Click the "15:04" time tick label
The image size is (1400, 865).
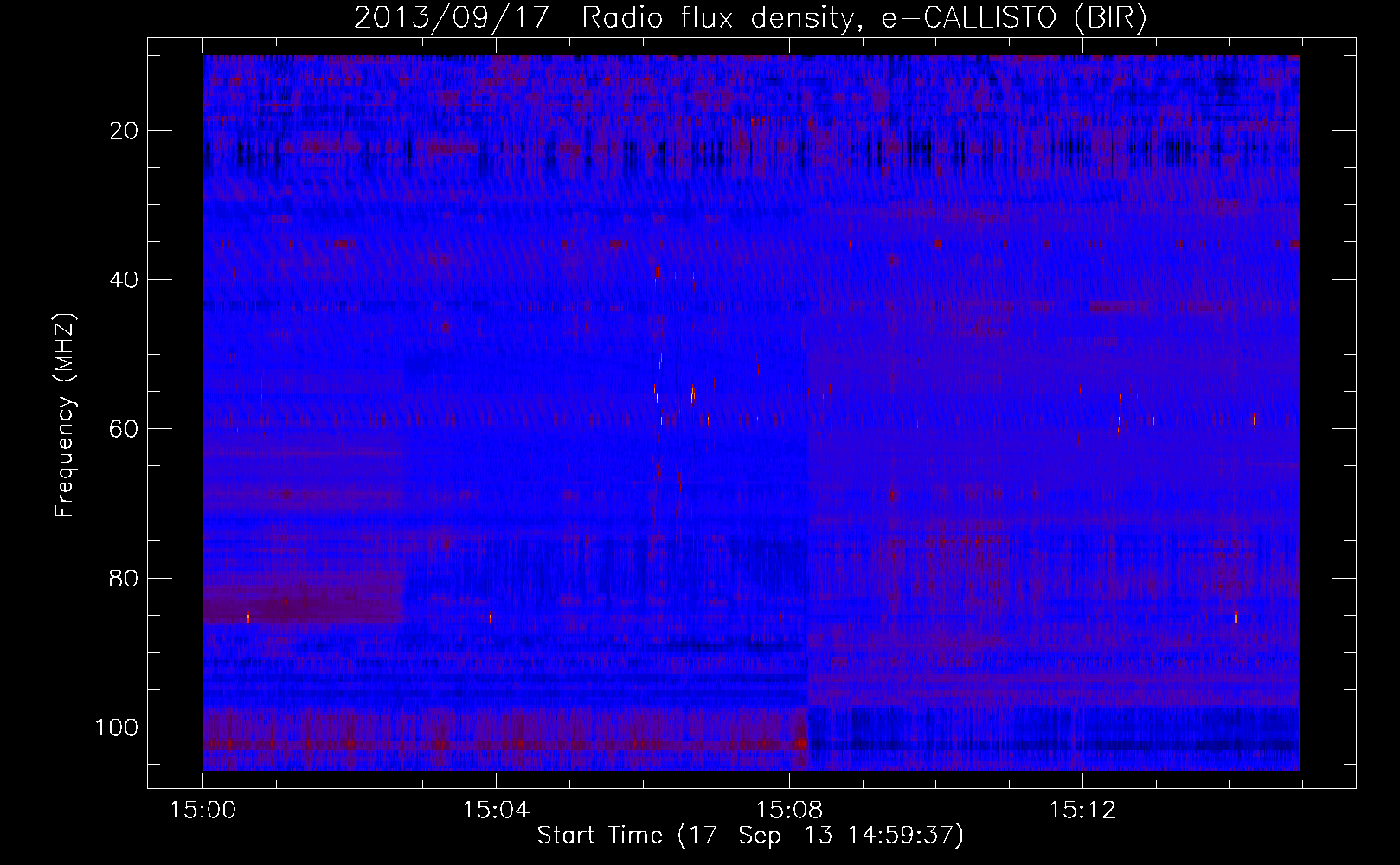[496, 811]
